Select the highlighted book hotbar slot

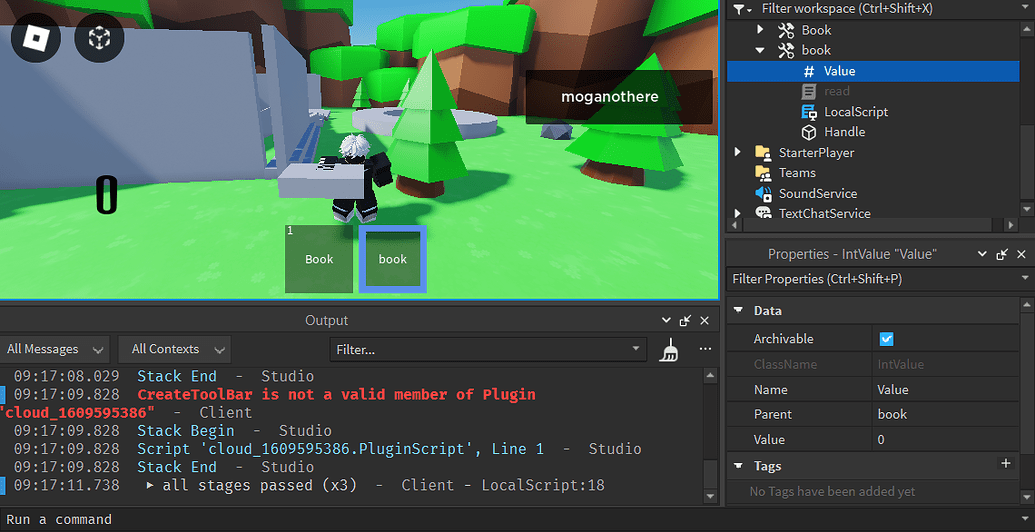click(393, 259)
